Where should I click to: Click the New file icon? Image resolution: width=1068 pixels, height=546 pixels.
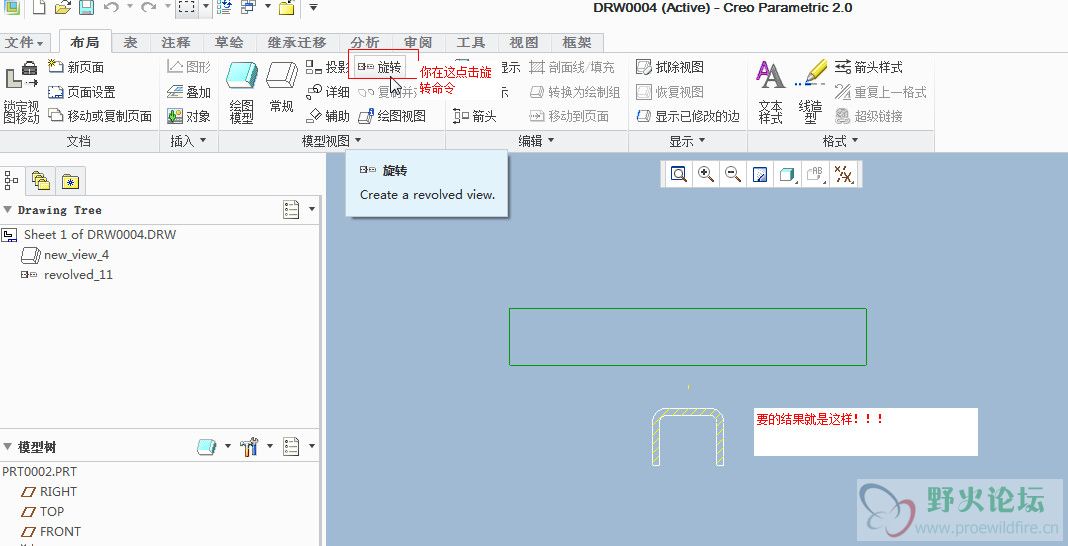(x=39, y=8)
